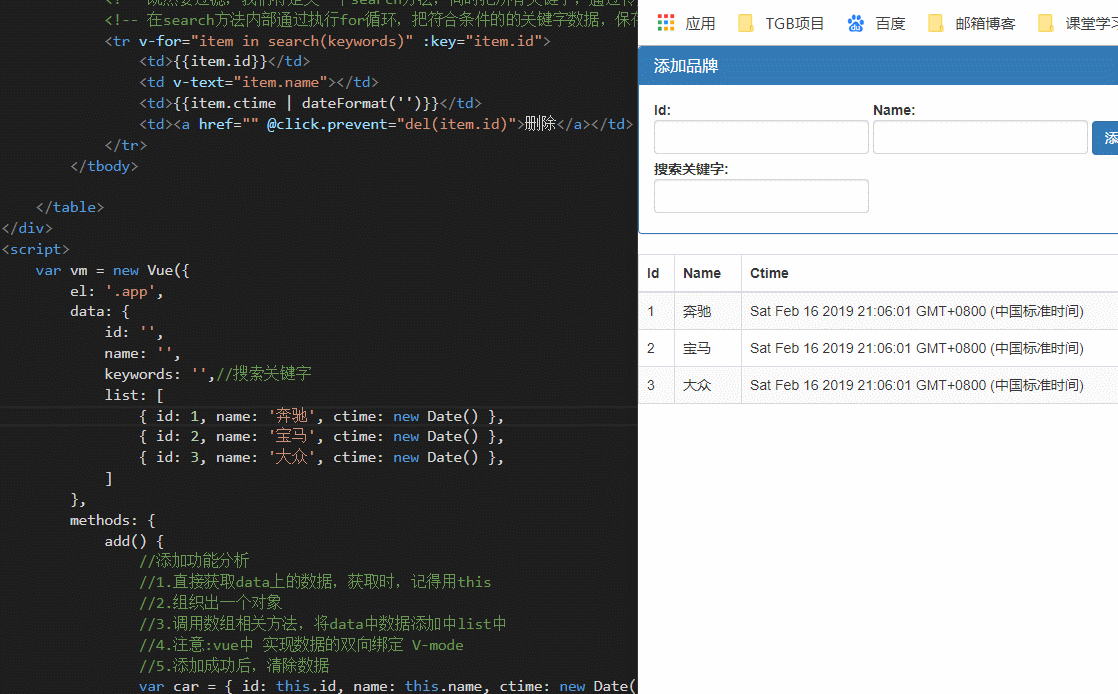Select the Ctime value in row 1
Image resolution: width=1118 pixels, height=694 pixels.
pyautogui.click(x=916, y=311)
